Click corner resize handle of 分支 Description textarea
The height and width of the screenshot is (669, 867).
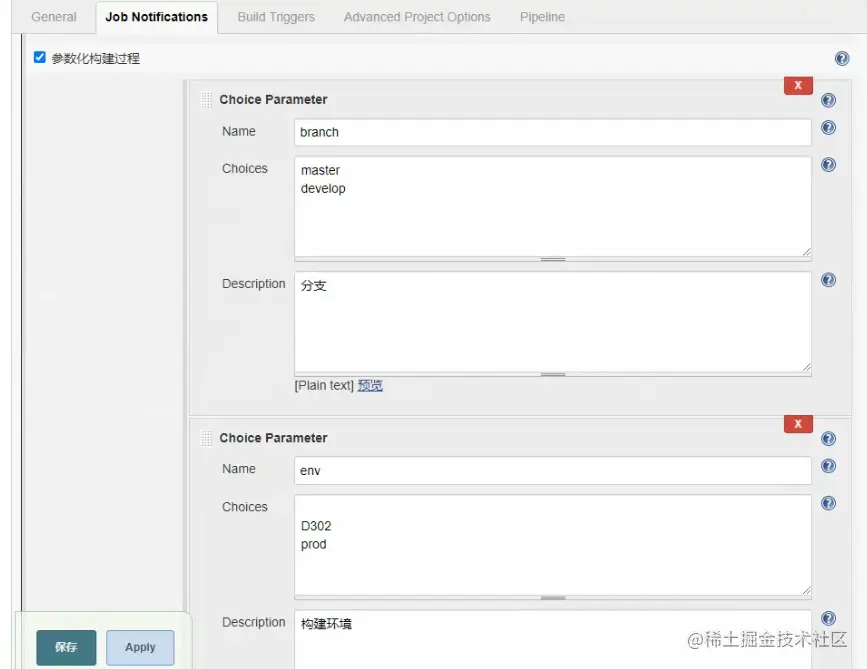tap(807, 367)
